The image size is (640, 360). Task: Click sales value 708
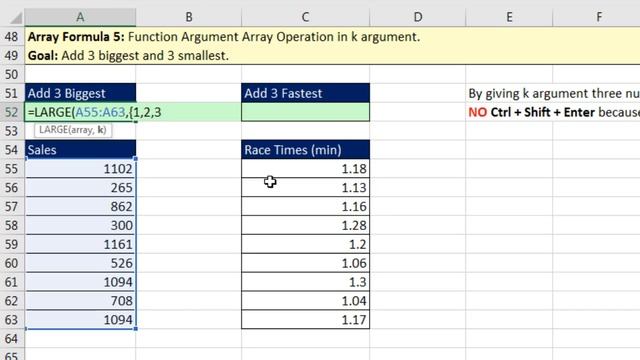point(80,300)
